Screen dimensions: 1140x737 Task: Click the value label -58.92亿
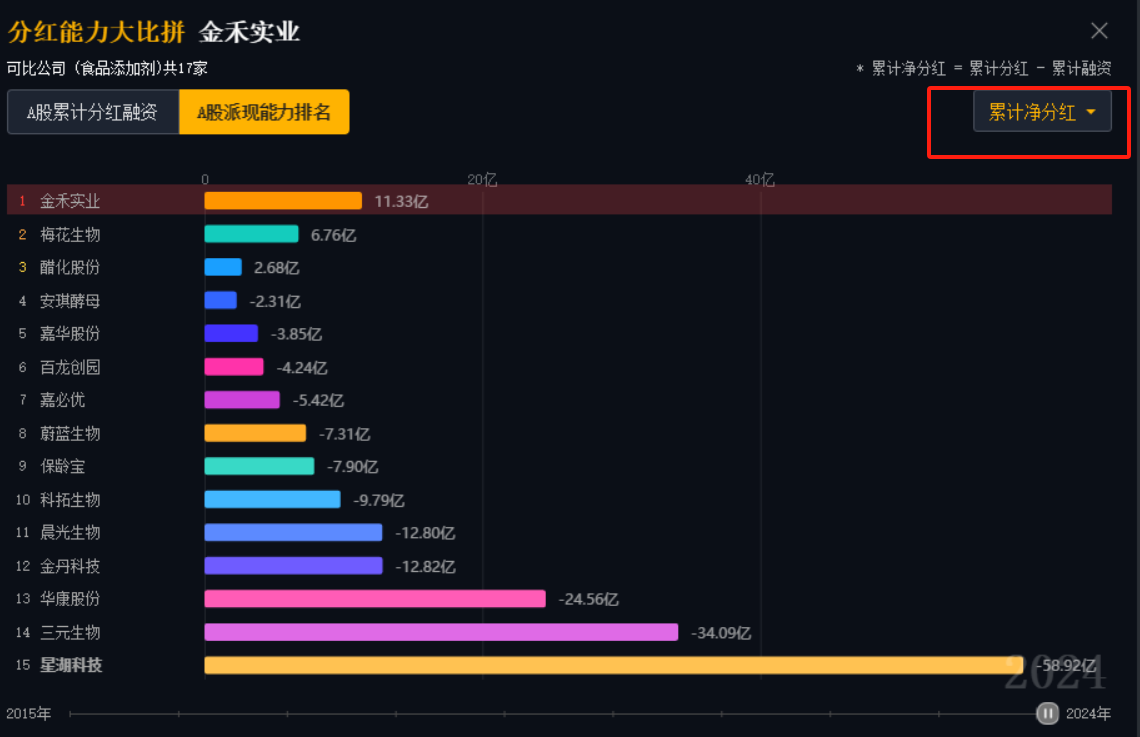(1066, 665)
